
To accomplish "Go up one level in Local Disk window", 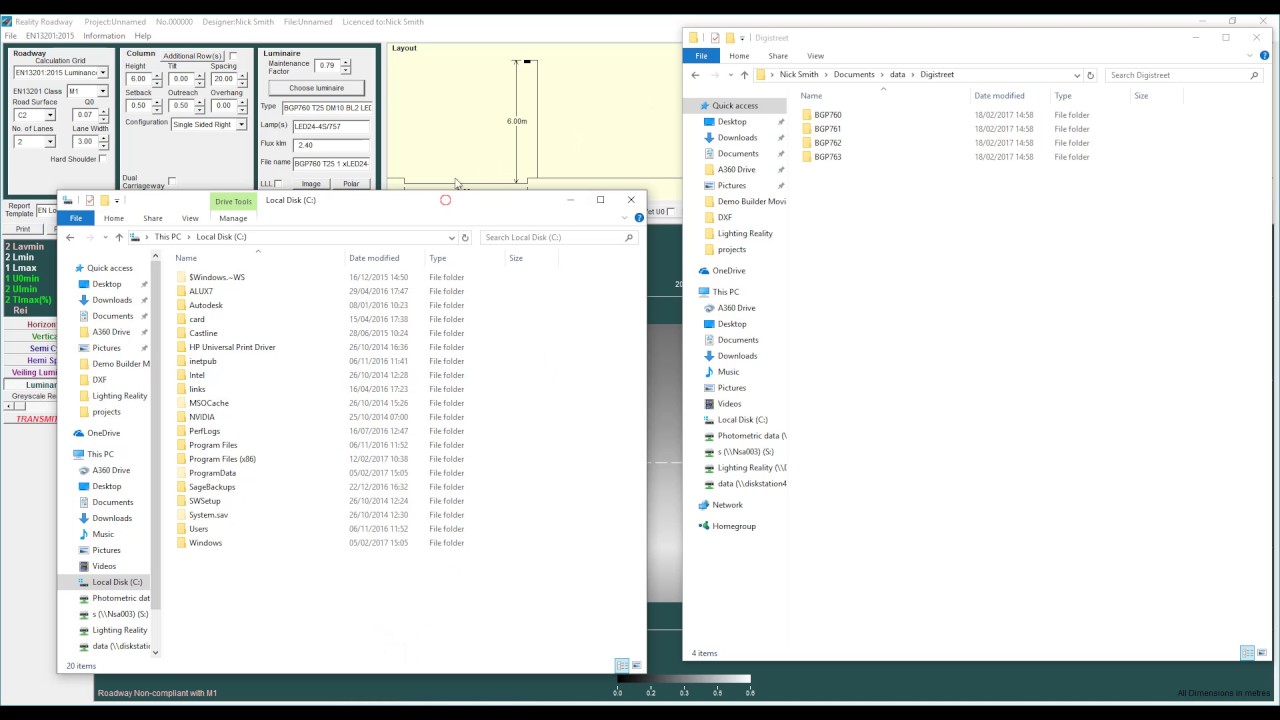I will click(x=119, y=237).
